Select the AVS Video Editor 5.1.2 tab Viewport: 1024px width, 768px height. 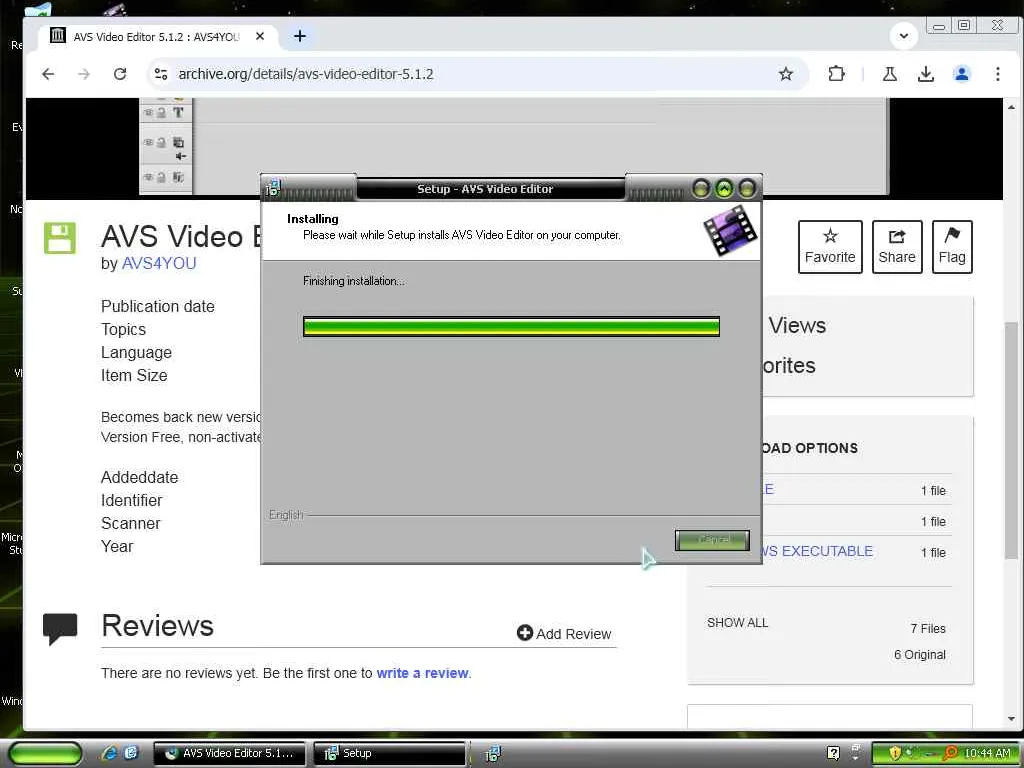[157, 37]
